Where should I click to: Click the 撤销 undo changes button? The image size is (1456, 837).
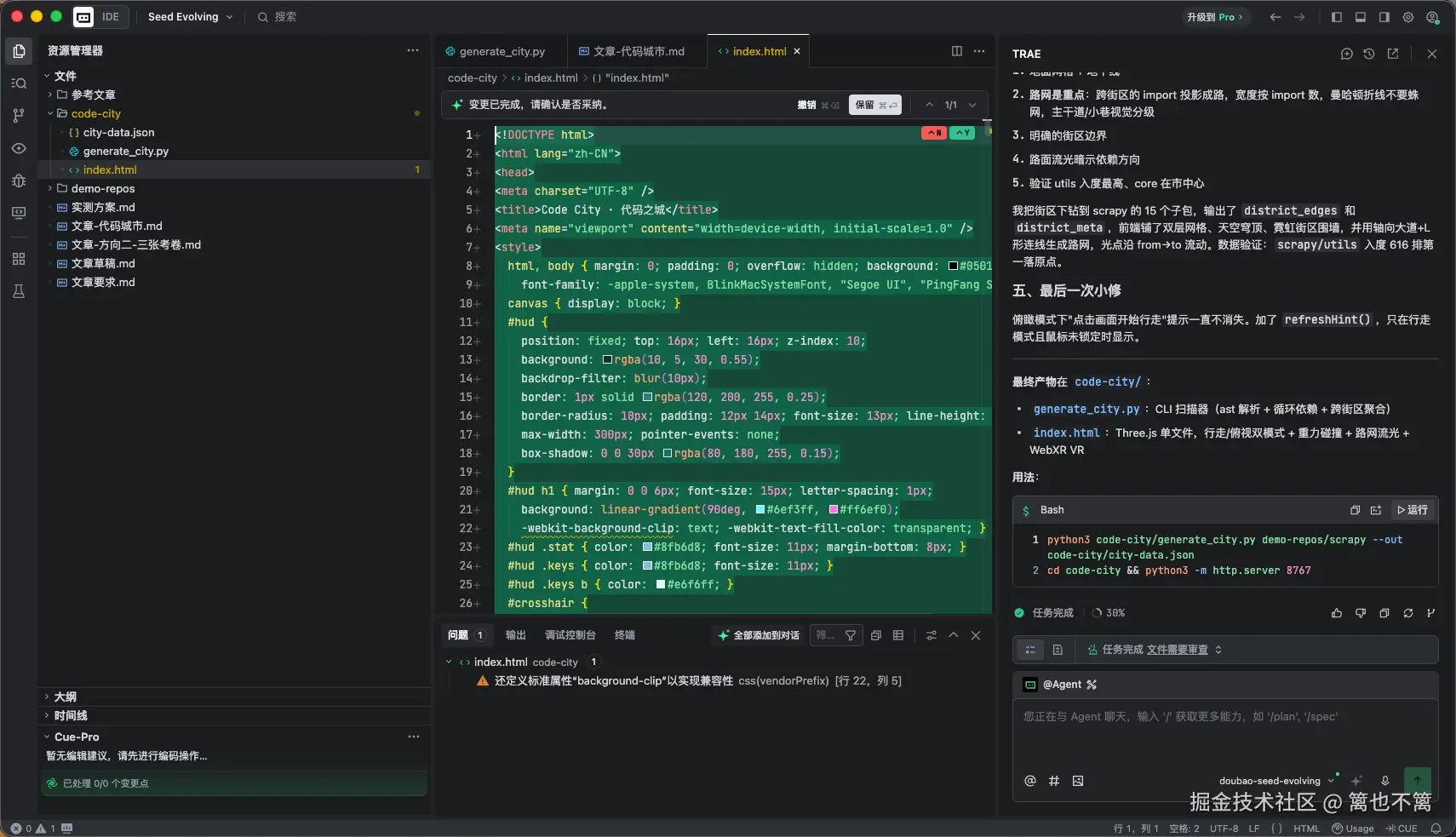pos(817,105)
